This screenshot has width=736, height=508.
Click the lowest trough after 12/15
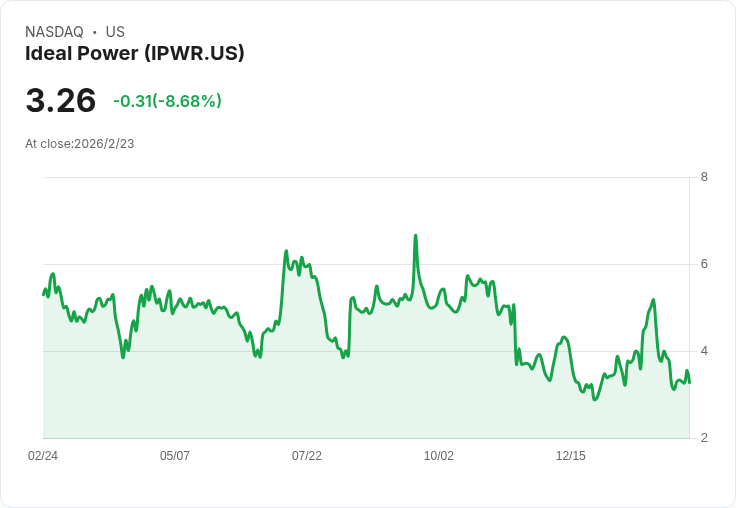[595, 400]
